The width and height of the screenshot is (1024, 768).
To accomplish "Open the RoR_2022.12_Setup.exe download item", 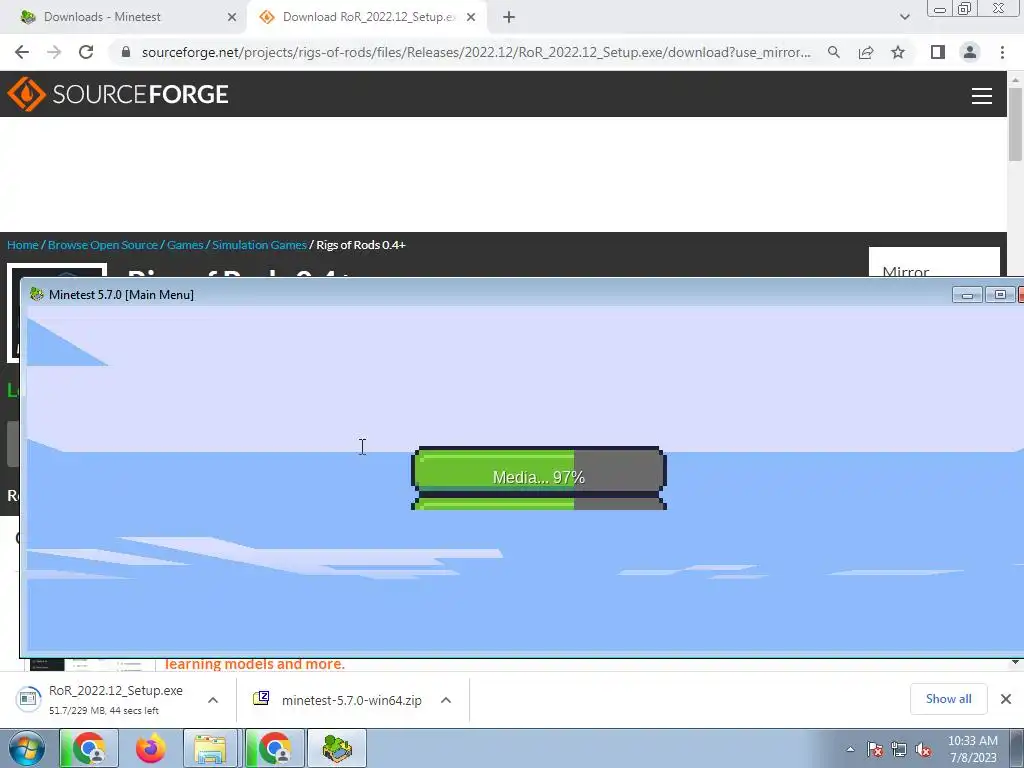I will coord(104,699).
